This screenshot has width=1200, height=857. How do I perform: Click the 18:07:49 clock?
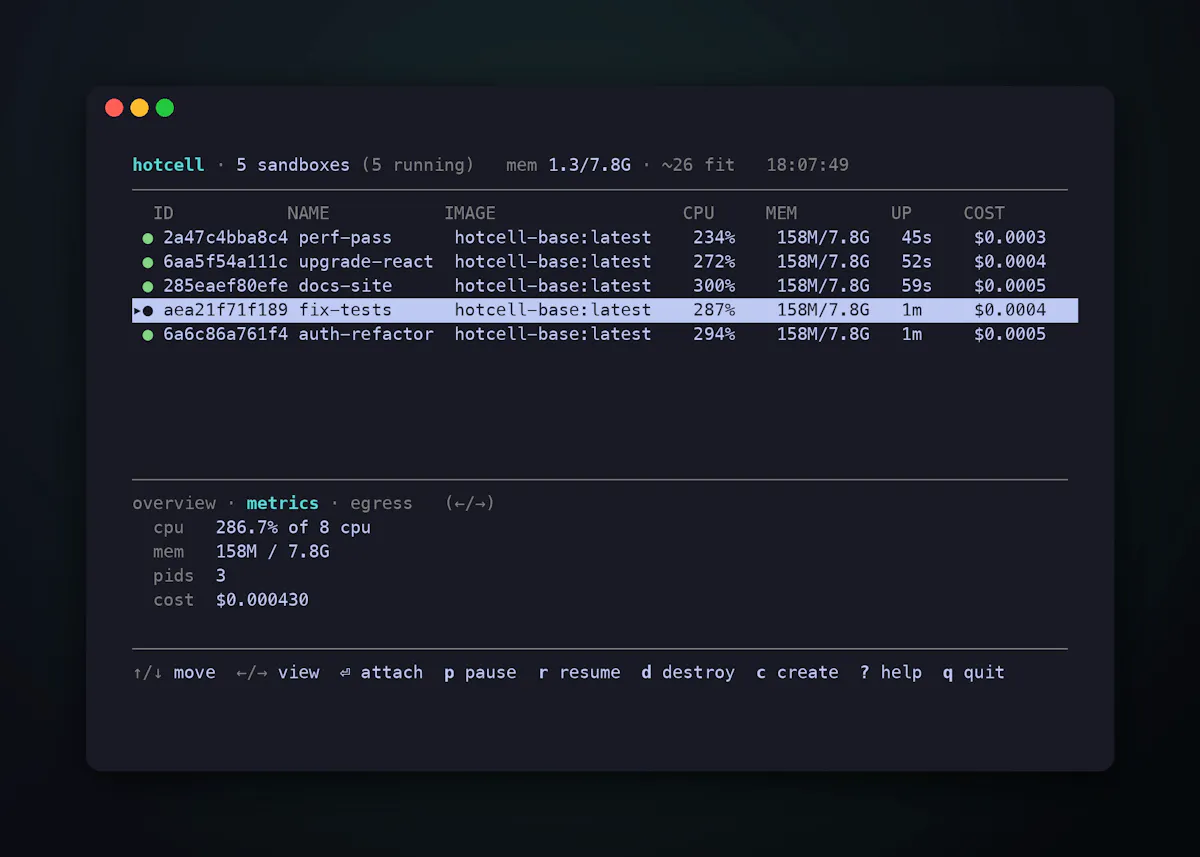coord(808,165)
